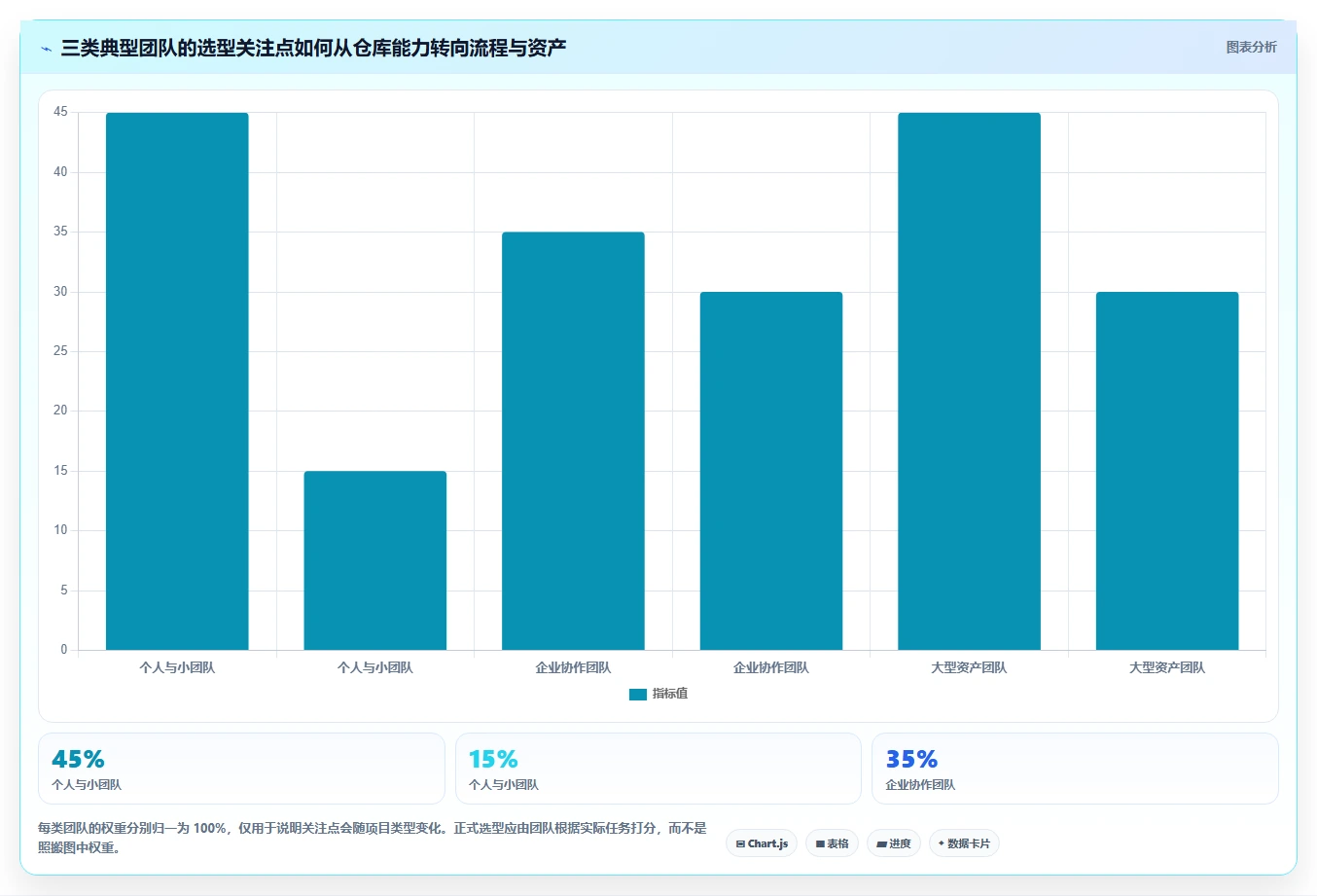Click the y-axis tick label 40
Screen dimensions: 1317x896
[61, 172]
